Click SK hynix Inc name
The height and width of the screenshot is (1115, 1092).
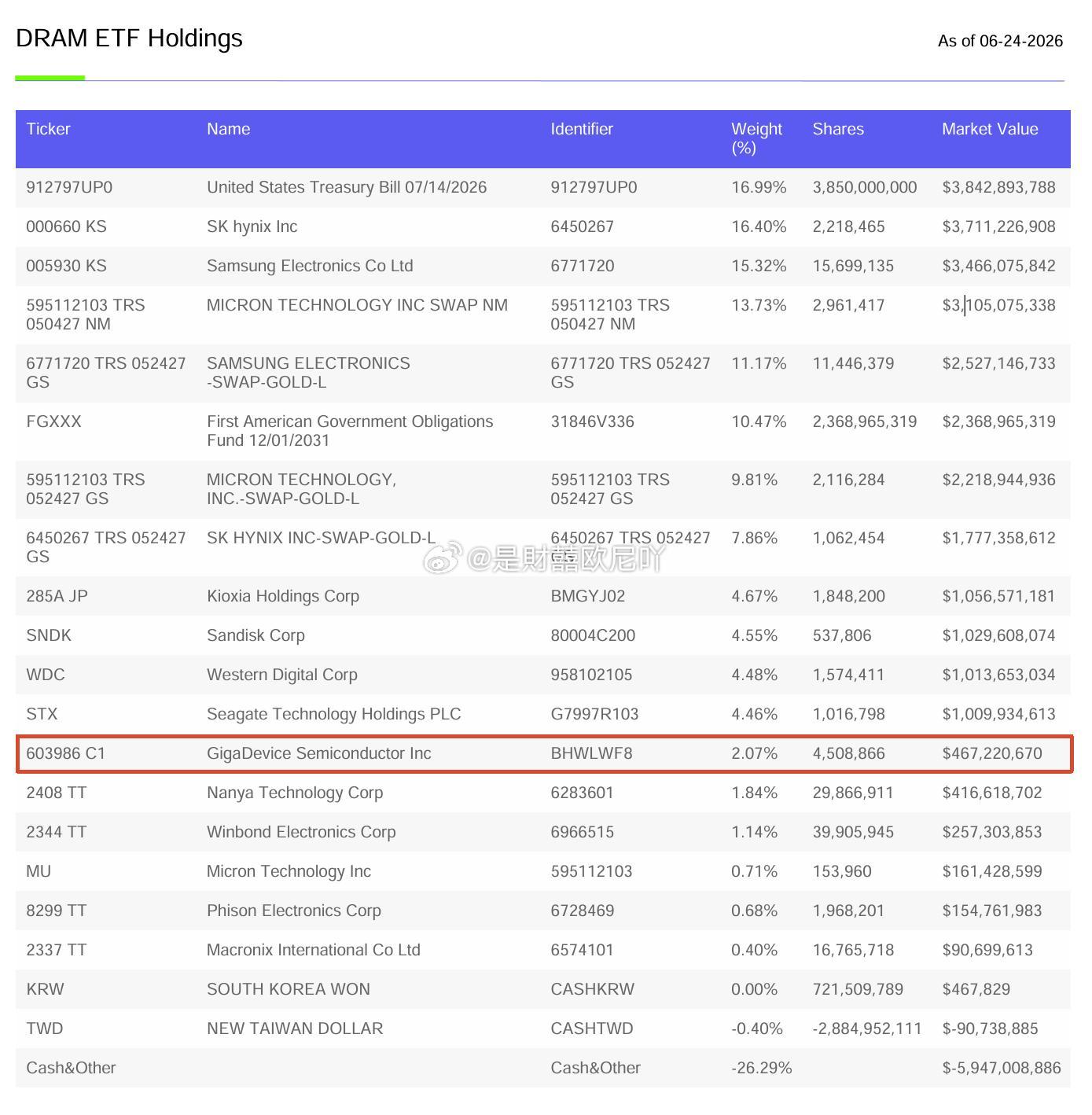pos(252,226)
